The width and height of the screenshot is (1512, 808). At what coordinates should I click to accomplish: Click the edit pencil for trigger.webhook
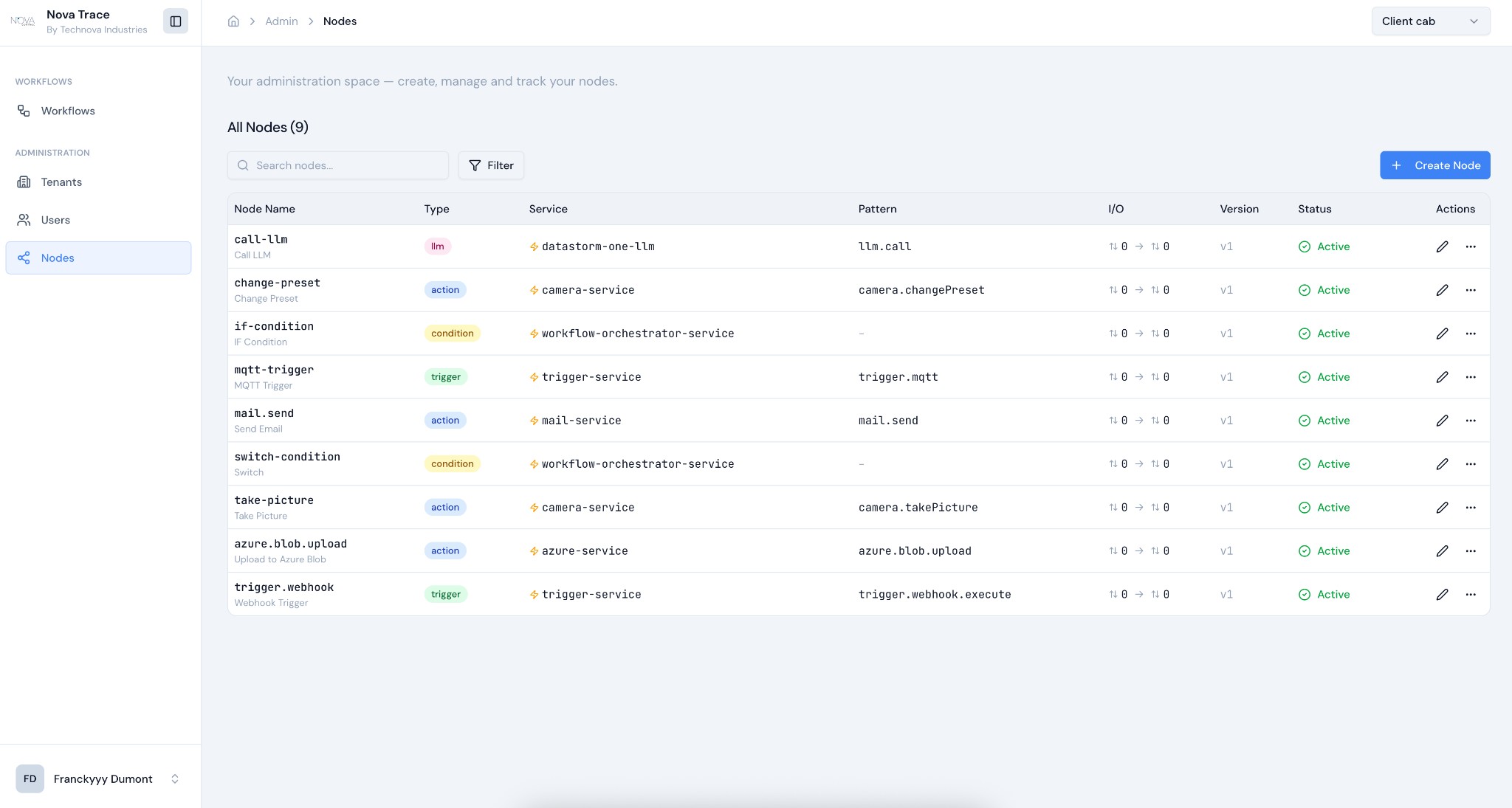pyautogui.click(x=1443, y=594)
